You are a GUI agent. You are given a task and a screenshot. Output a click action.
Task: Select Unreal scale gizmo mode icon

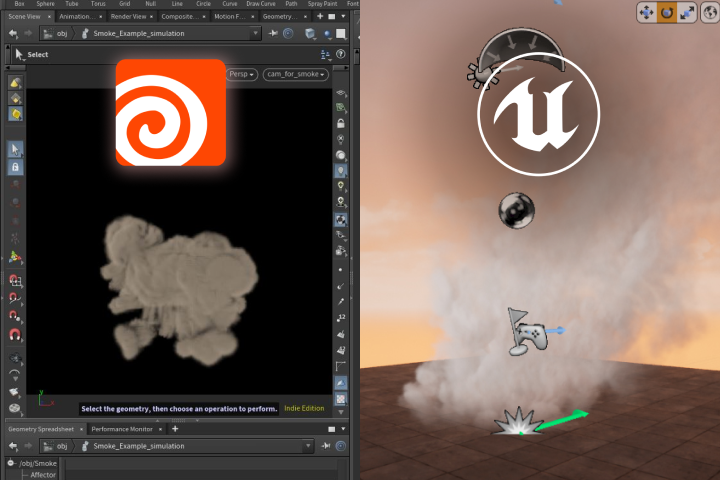pyautogui.click(x=686, y=12)
